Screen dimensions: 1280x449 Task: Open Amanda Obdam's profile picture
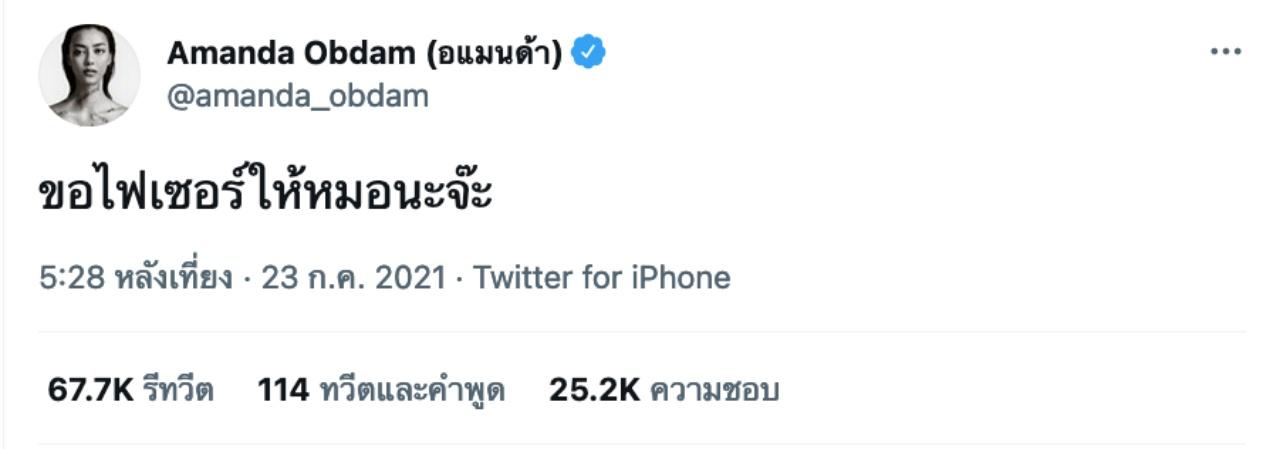pos(89,75)
